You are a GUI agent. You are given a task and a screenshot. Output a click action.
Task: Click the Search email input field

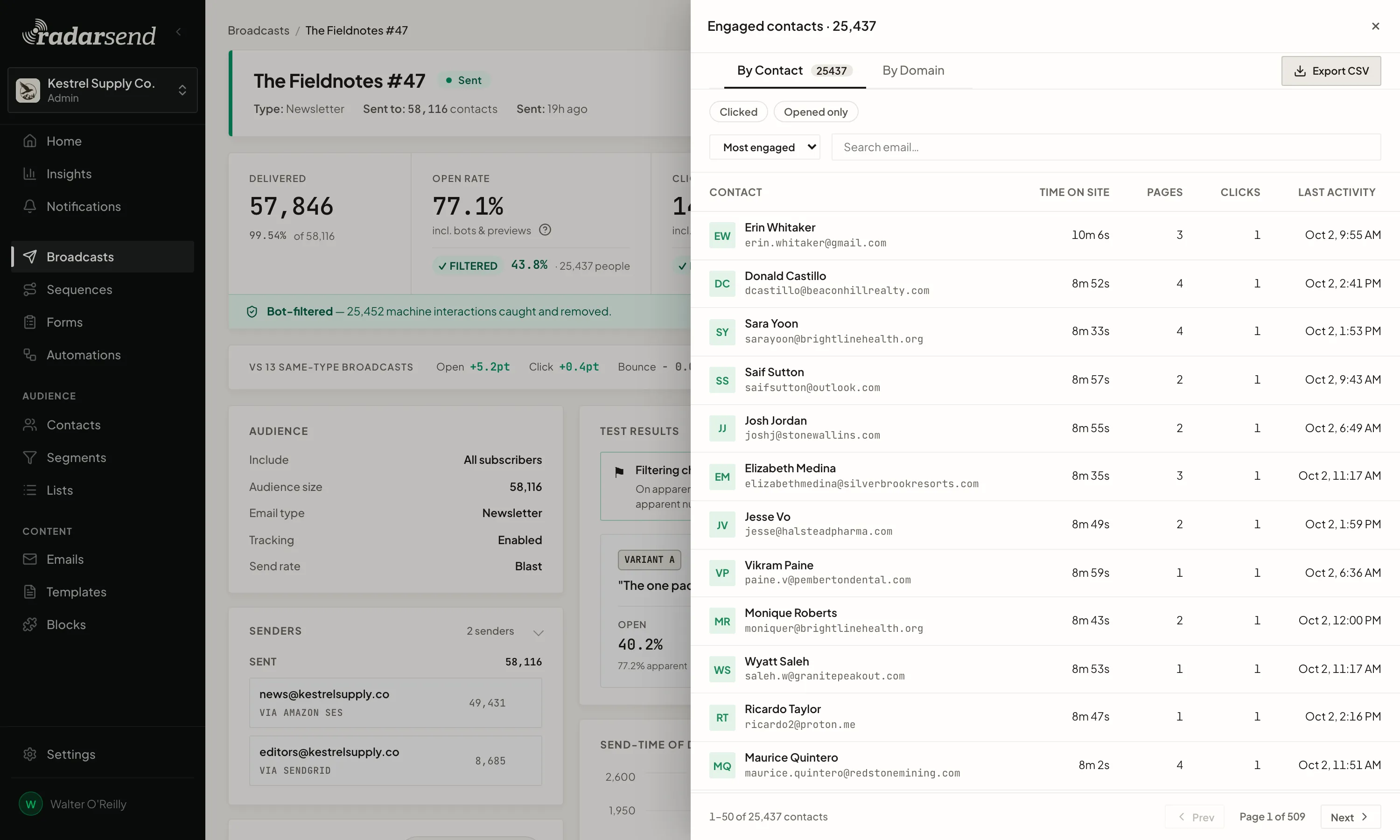1106,147
